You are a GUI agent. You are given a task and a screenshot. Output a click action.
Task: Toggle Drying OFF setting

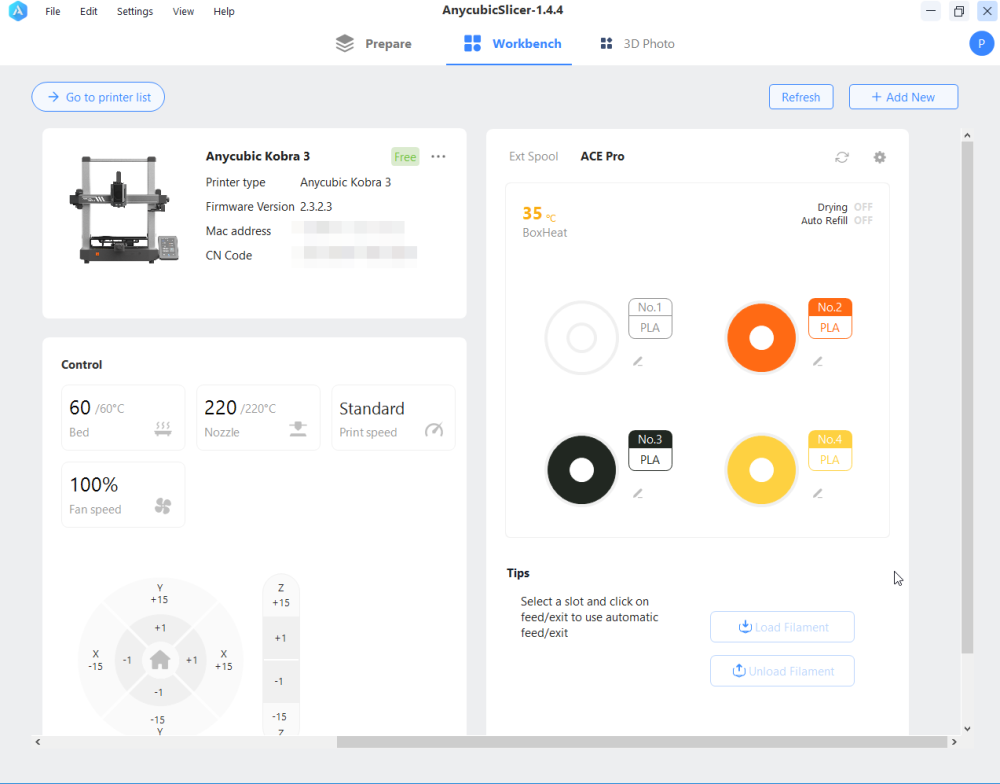pyautogui.click(x=864, y=207)
